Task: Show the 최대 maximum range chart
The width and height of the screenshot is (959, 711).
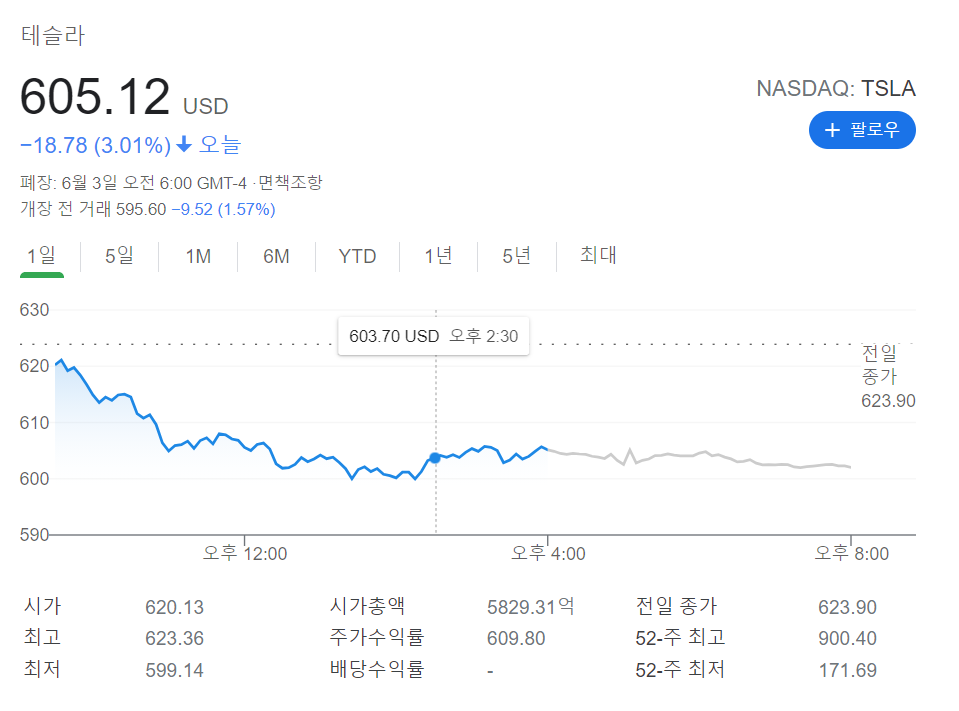Action: tap(598, 255)
